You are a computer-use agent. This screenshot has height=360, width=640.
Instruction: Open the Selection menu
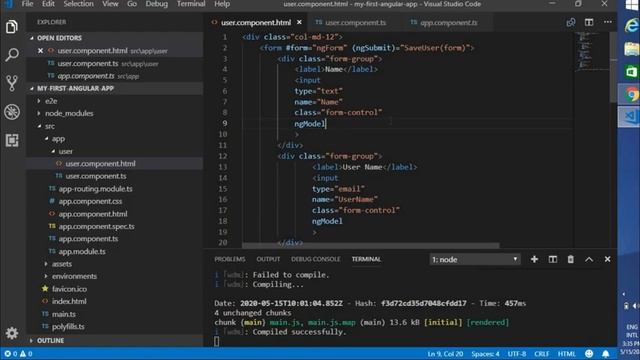pyautogui.click(x=78, y=4)
